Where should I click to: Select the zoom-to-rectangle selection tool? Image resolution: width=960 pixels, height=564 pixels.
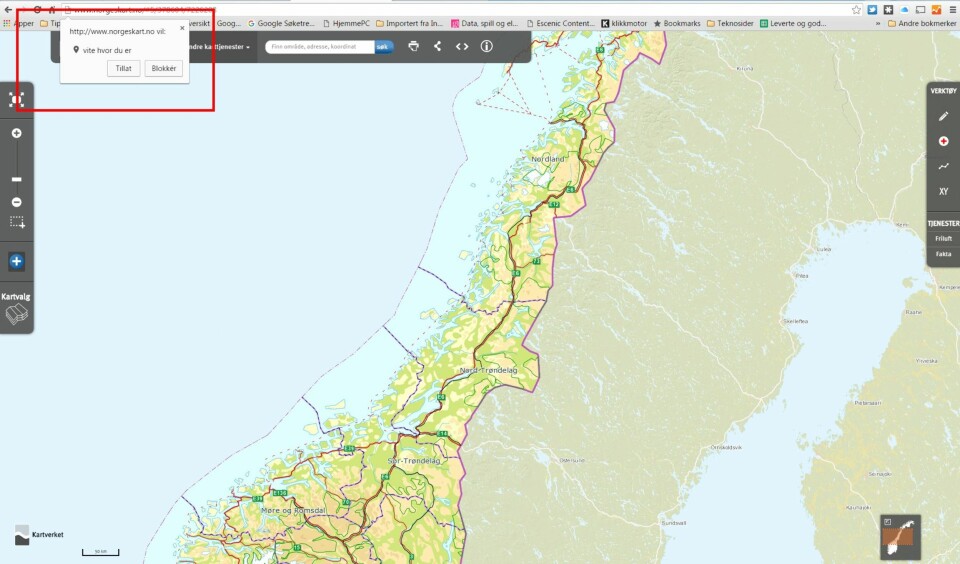click(x=17, y=223)
